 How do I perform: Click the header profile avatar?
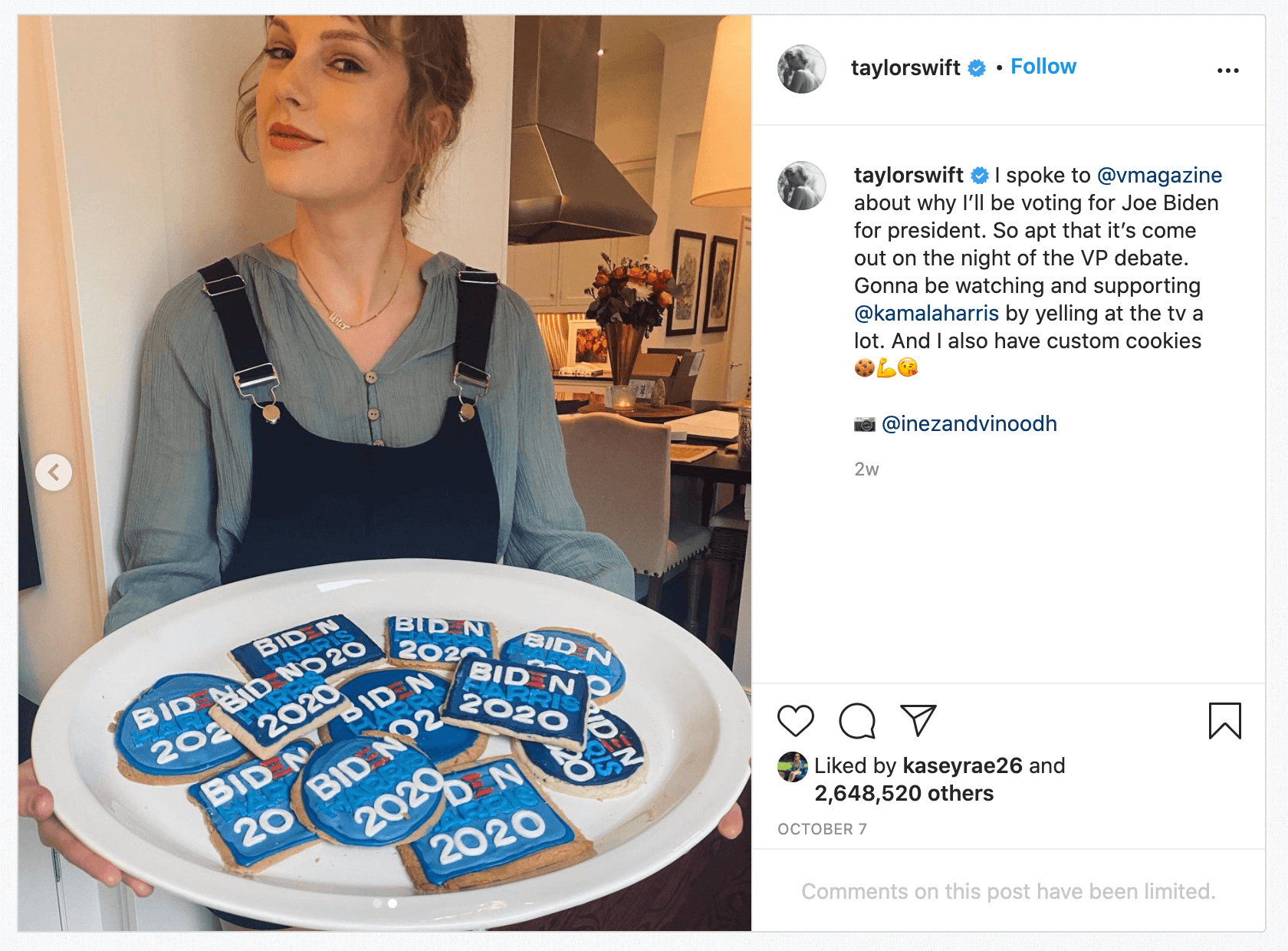click(801, 69)
